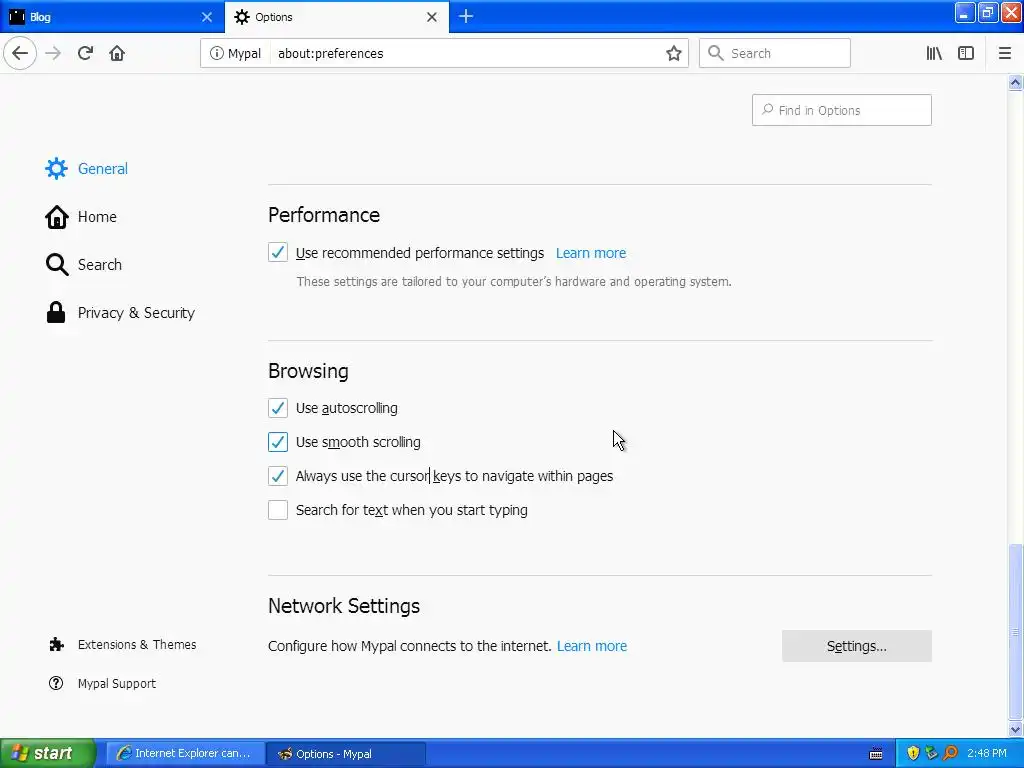This screenshot has height=768, width=1024.
Task: Open the Windows start menu
Action: [x=47, y=753]
